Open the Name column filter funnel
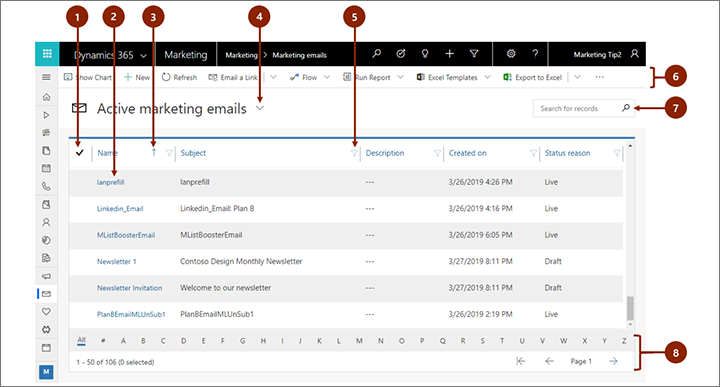 [169, 153]
